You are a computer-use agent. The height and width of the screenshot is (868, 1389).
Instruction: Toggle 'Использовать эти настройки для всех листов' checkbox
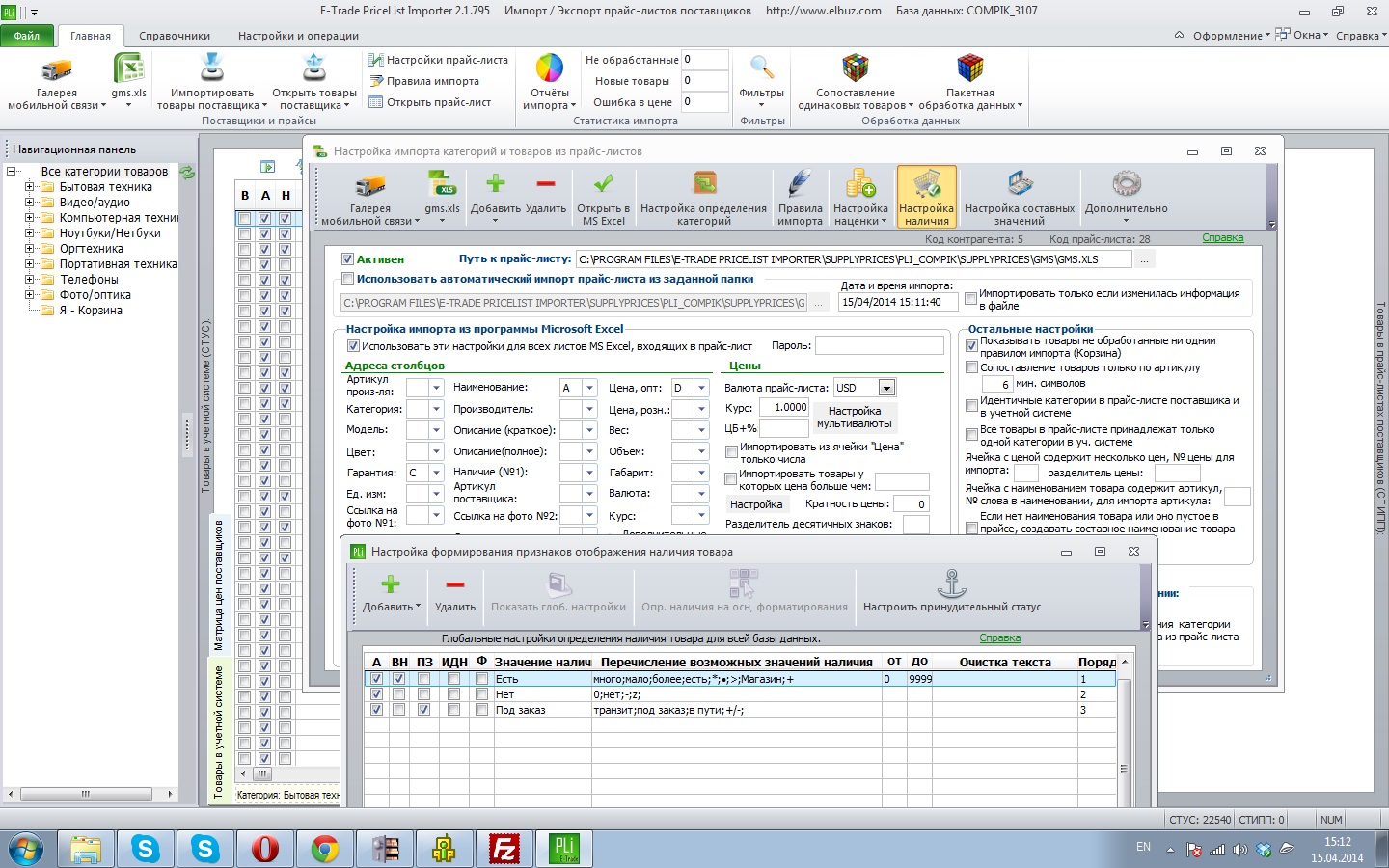point(353,346)
